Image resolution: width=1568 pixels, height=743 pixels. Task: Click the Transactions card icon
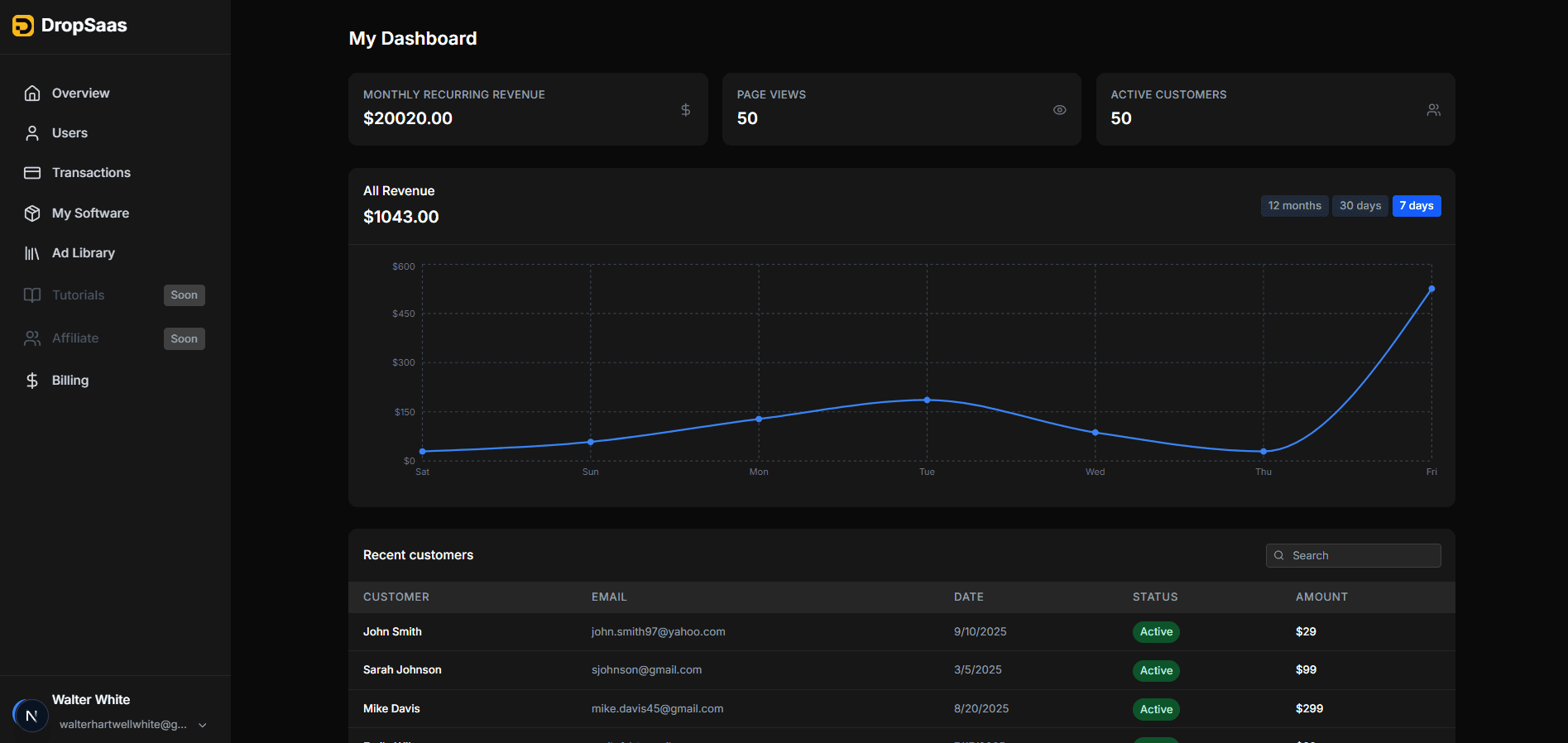(x=32, y=173)
